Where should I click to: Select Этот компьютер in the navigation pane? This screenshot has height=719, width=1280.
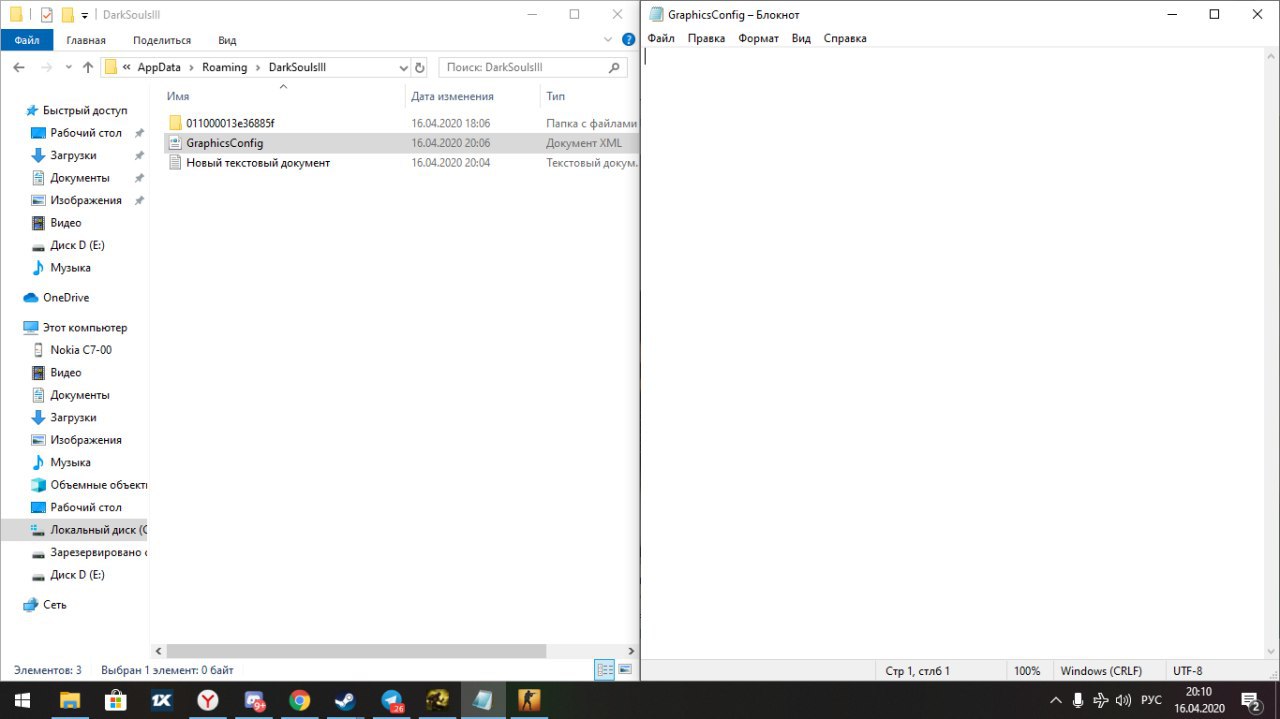85,328
